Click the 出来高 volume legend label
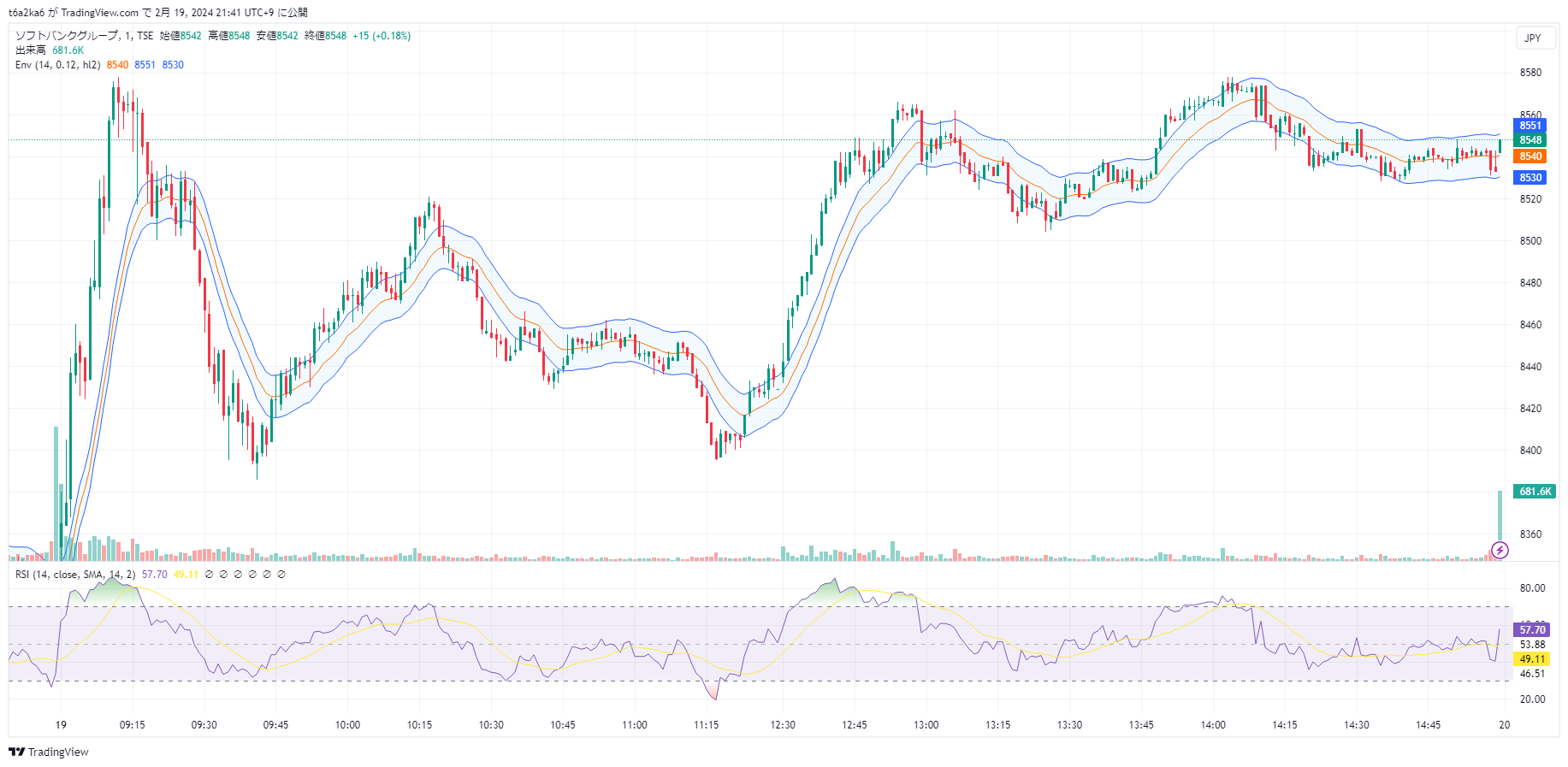1568x767 pixels. point(31,50)
